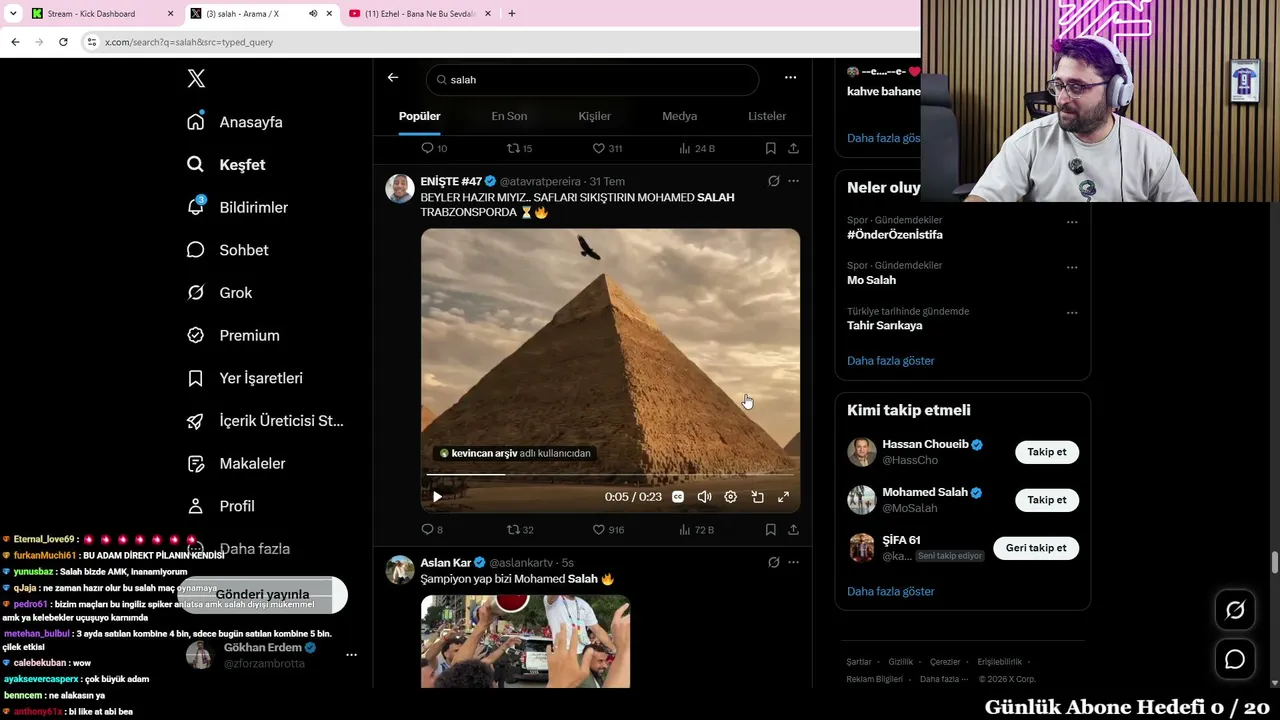Open search settings three-dot menu
The height and width of the screenshot is (720, 1280).
pos(790,78)
